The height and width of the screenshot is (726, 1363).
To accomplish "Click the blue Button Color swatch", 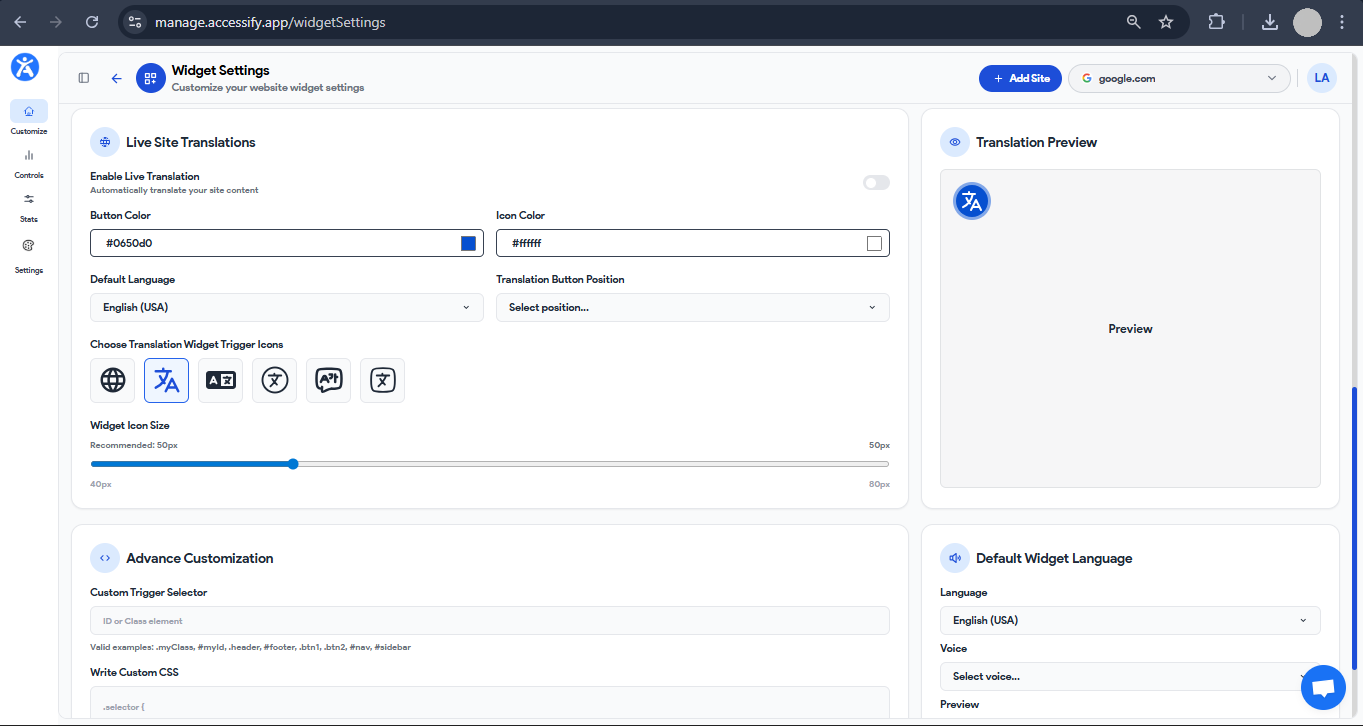I will point(468,243).
